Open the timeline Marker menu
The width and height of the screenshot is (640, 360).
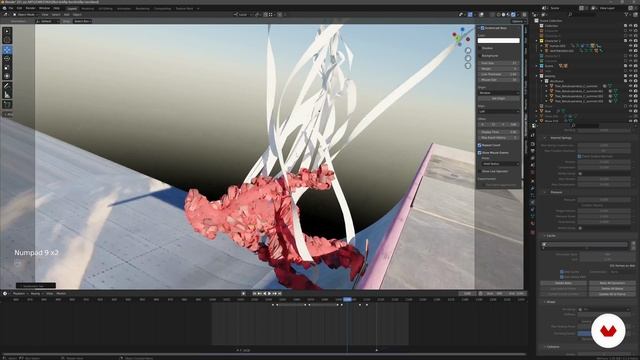click(x=61, y=293)
